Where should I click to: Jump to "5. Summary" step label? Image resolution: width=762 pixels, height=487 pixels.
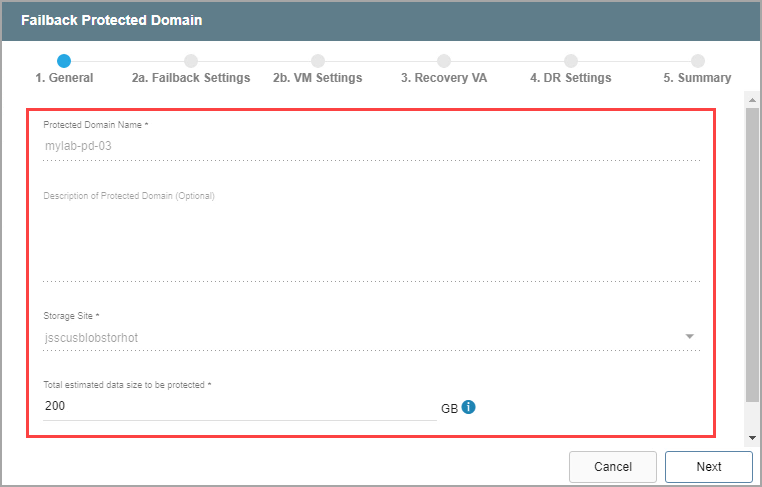[697, 78]
